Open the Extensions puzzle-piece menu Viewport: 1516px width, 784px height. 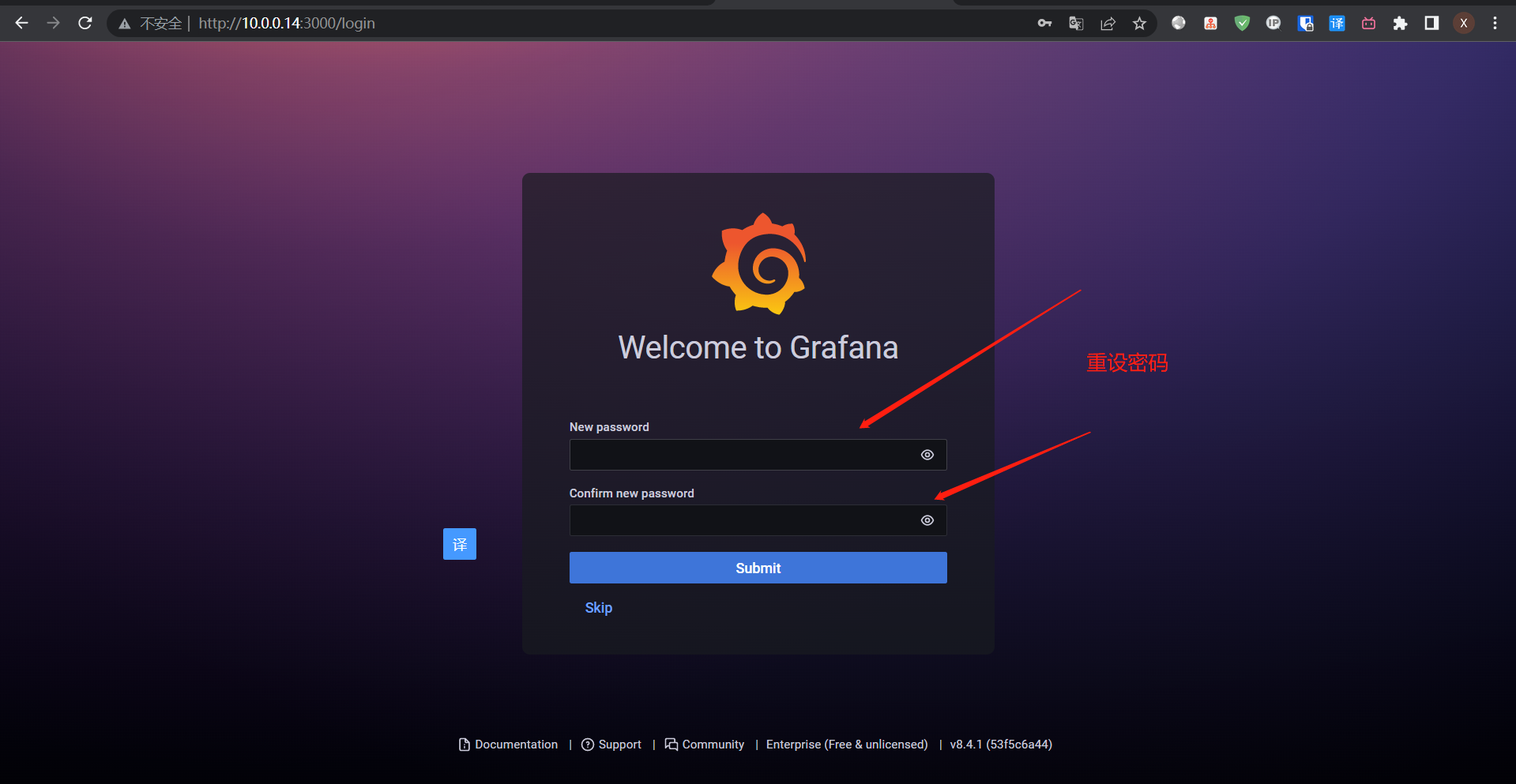[1400, 23]
